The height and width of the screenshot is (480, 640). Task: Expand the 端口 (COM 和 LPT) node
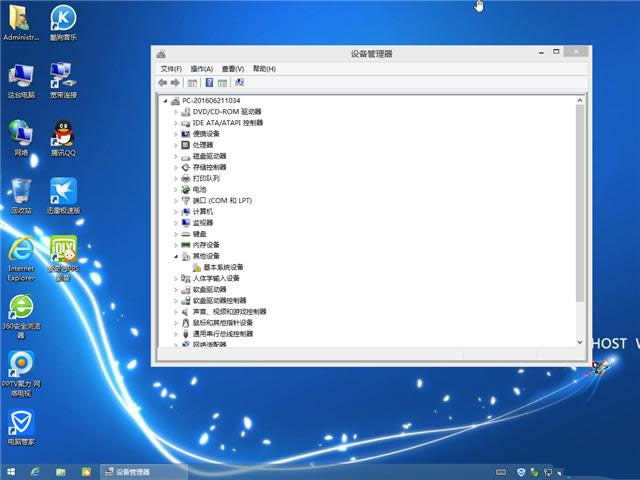pos(175,200)
